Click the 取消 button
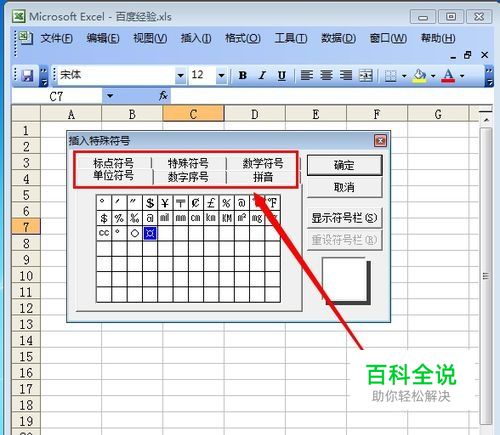The image size is (500, 435). [344, 187]
